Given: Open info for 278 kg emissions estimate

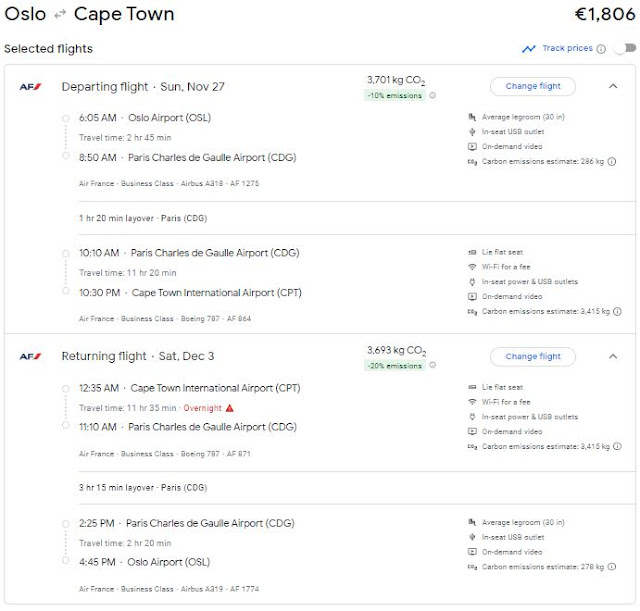Looking at the screenshot, I should click(611, 567).
